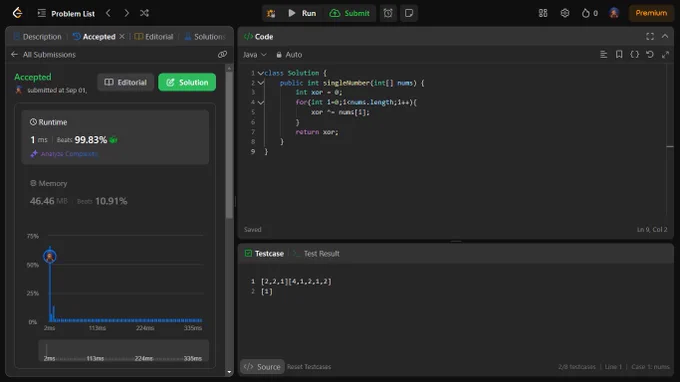Submit the solution
Image resolution: width=680 pixels, height=382 pixels.
pyautogui.click(x=350, y=13)
